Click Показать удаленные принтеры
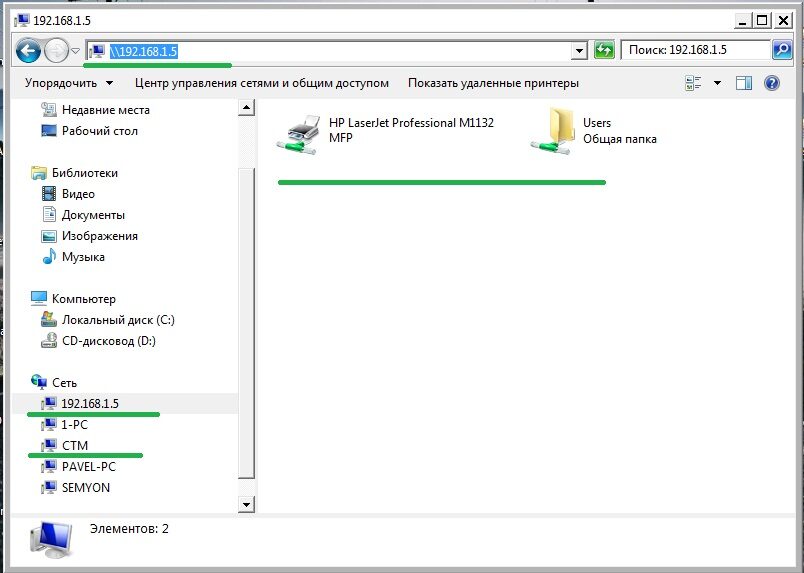 (493, 83)
